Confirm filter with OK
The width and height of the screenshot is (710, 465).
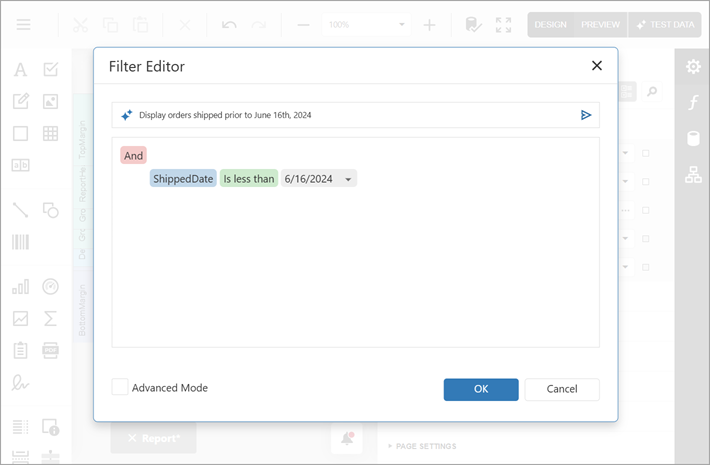[481, 389]
